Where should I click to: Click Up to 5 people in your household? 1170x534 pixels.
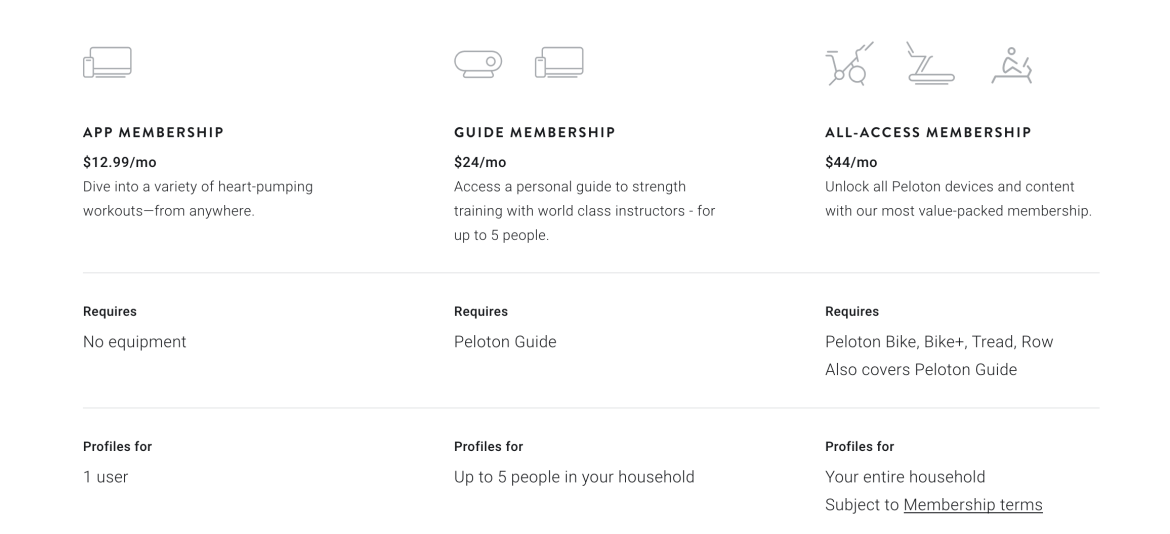click(x=574, y=477)
